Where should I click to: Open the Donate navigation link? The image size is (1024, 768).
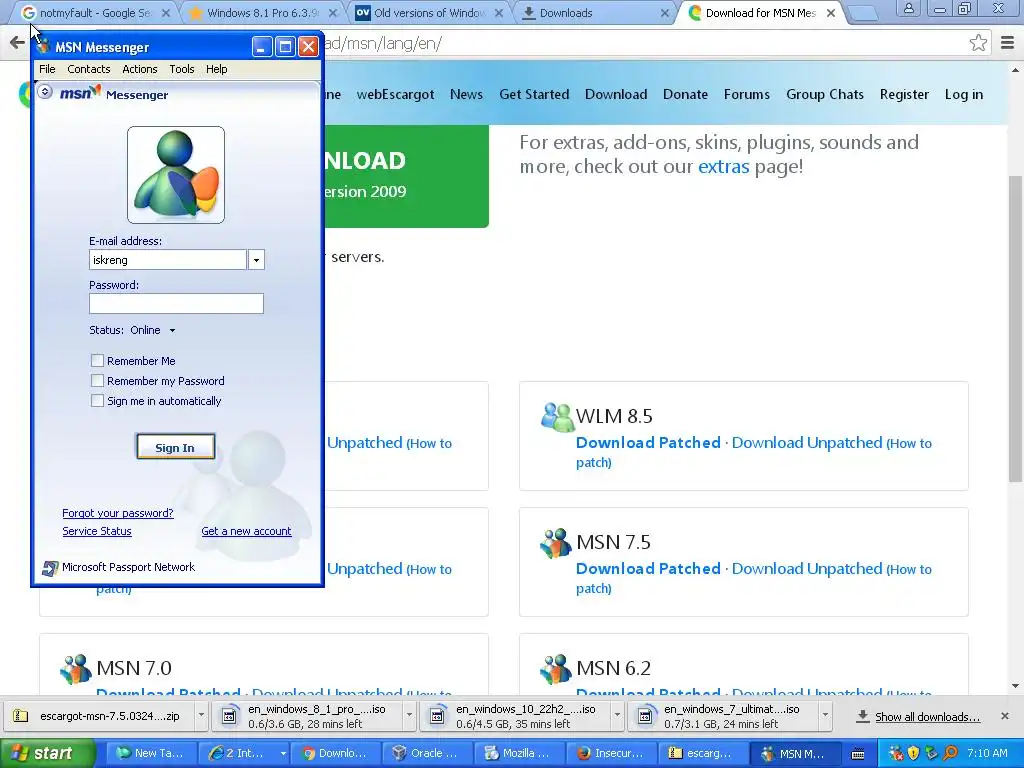pos(685,95)
